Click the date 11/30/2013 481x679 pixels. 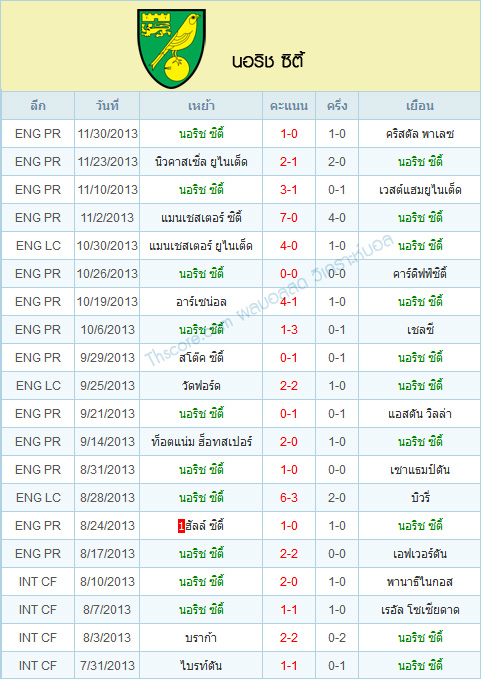[x=107, y=134]
